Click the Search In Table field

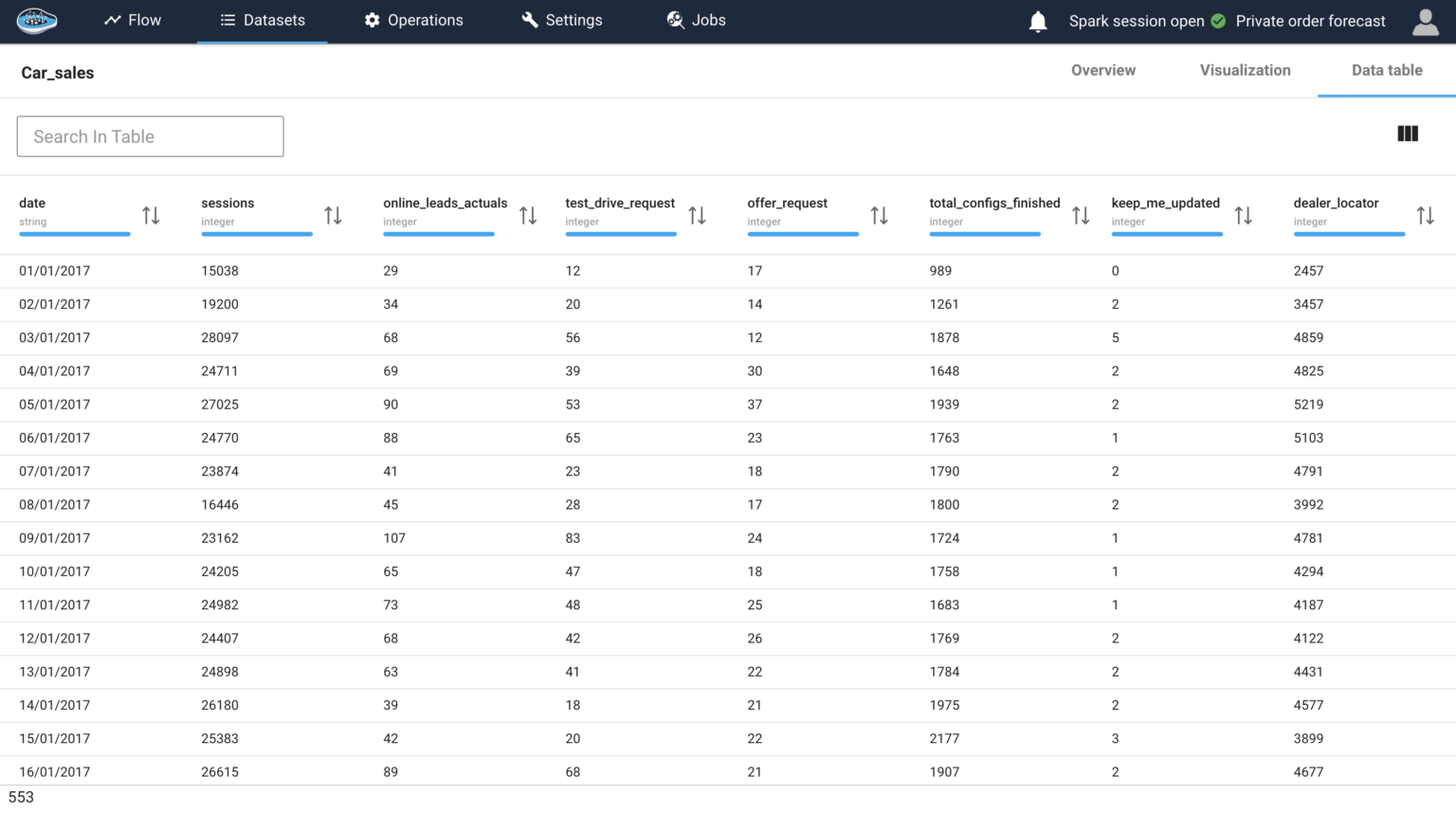pos(150,135)
